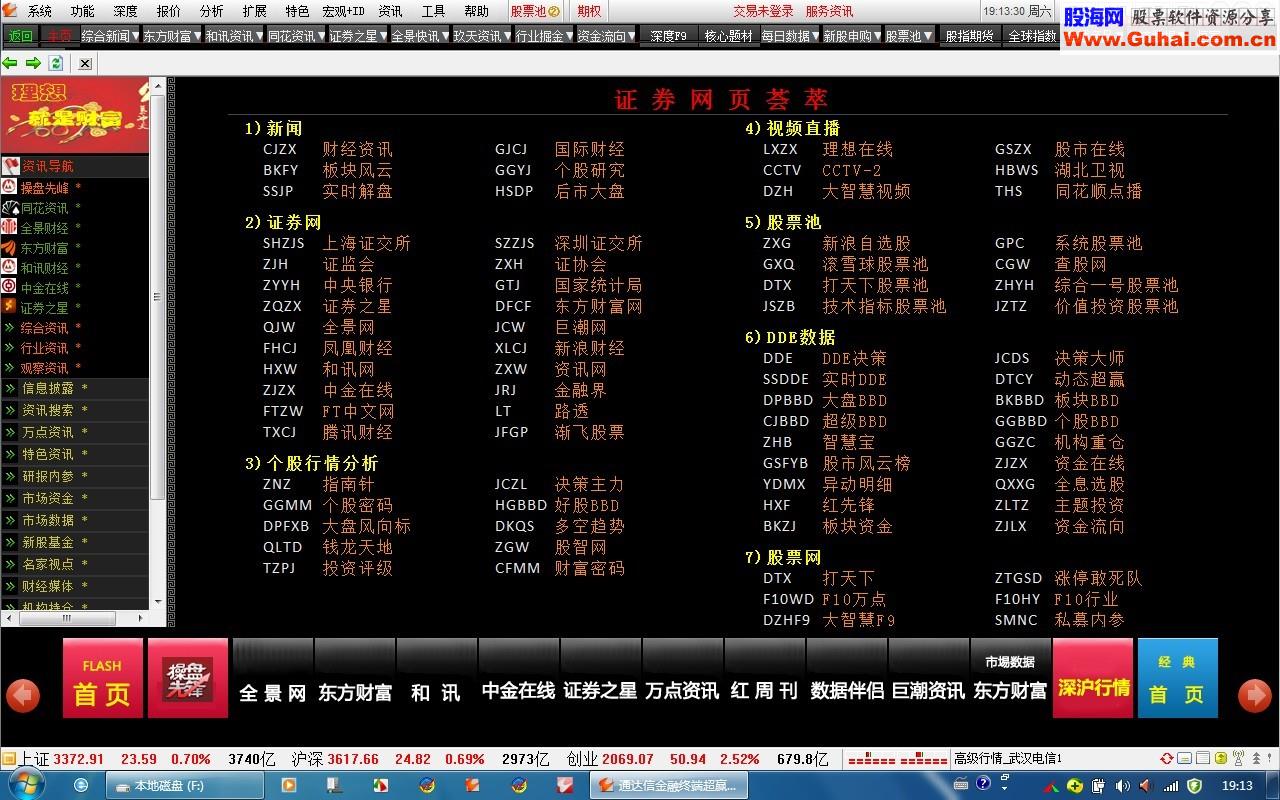Viewport: 1280px width, 800px height.
Task: Click the help question mark tray icon
Action: point(981,785)
